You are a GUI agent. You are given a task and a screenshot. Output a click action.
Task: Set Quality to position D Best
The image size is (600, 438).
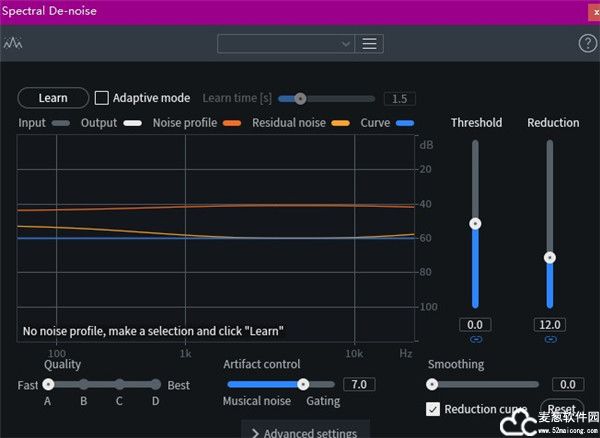click(x=155, y=384)
